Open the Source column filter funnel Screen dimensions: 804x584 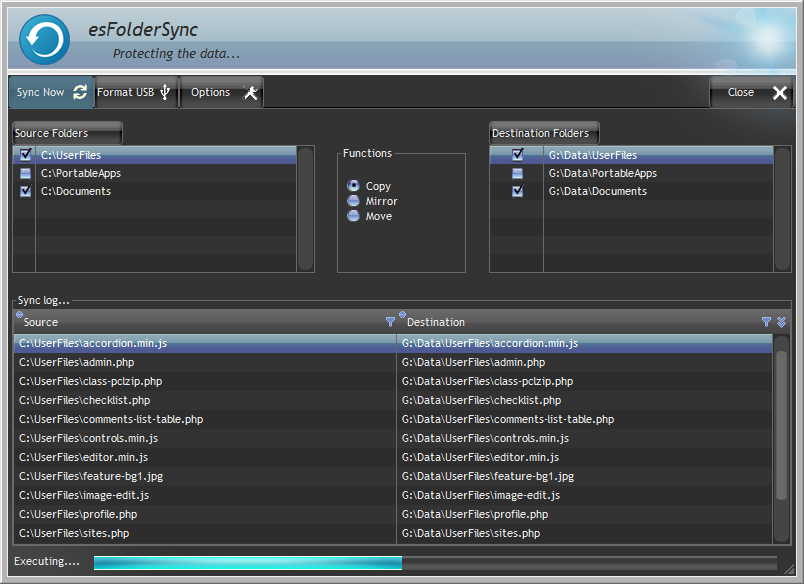pos(390,322)
